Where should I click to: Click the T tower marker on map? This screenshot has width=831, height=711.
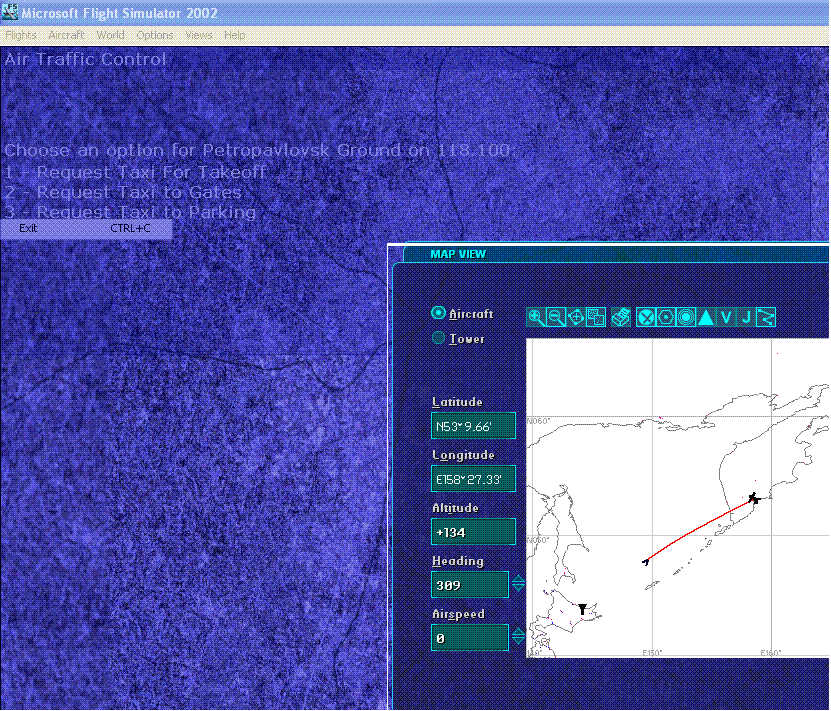[x=582, y=609]
